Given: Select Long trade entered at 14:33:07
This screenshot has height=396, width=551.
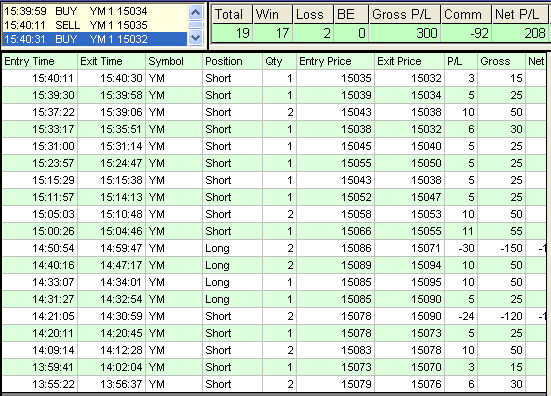Looking at the screenshot, I should [x=274, y=282].
